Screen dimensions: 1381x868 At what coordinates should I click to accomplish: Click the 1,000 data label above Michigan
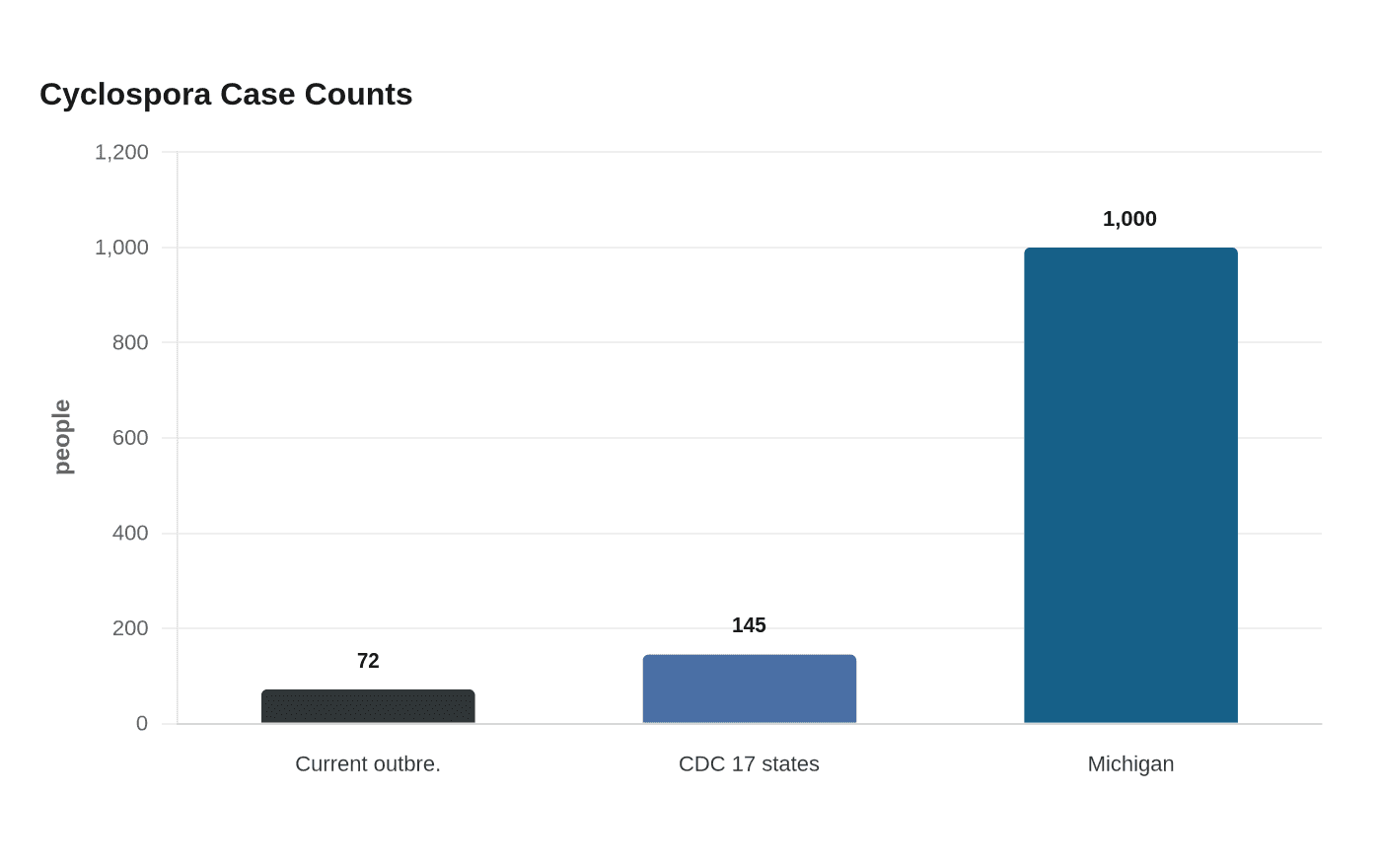(1129, 219)
